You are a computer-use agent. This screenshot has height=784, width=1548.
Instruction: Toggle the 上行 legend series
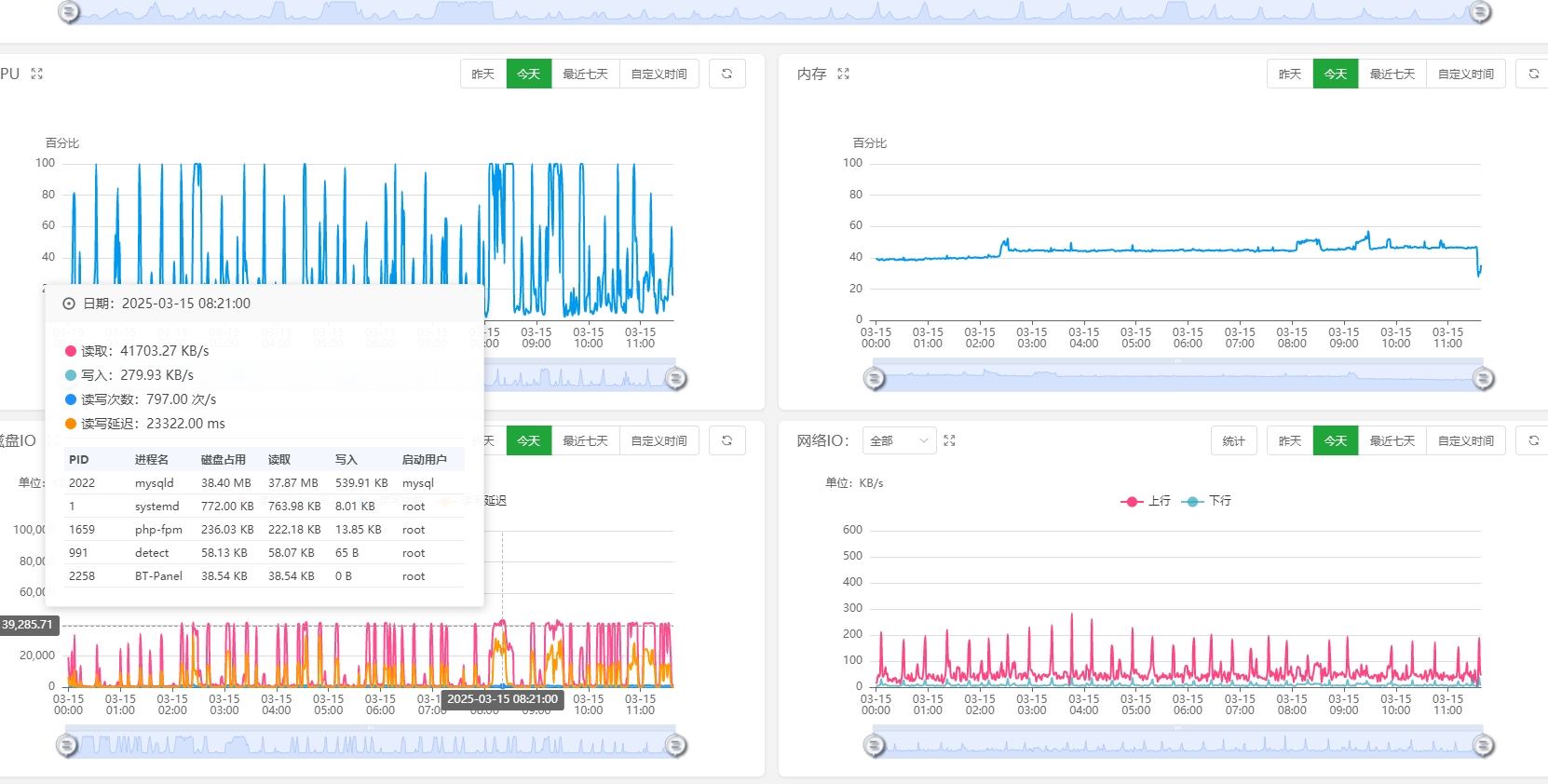(x=1146, y=501)
